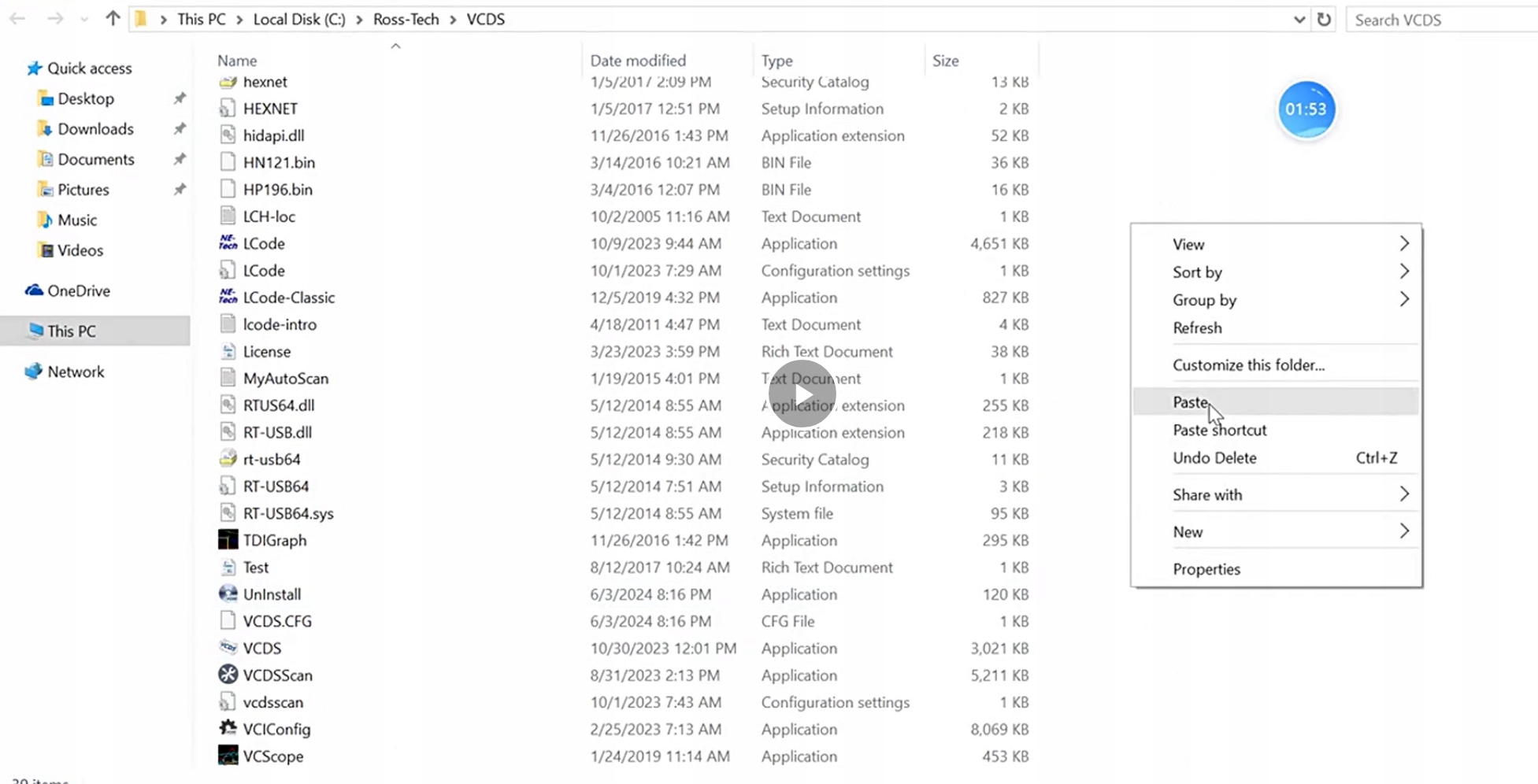Viewport: 1538px width, 784px height.
Task: Navigate to This PC in breadcrumb
Action: [202, 20]
